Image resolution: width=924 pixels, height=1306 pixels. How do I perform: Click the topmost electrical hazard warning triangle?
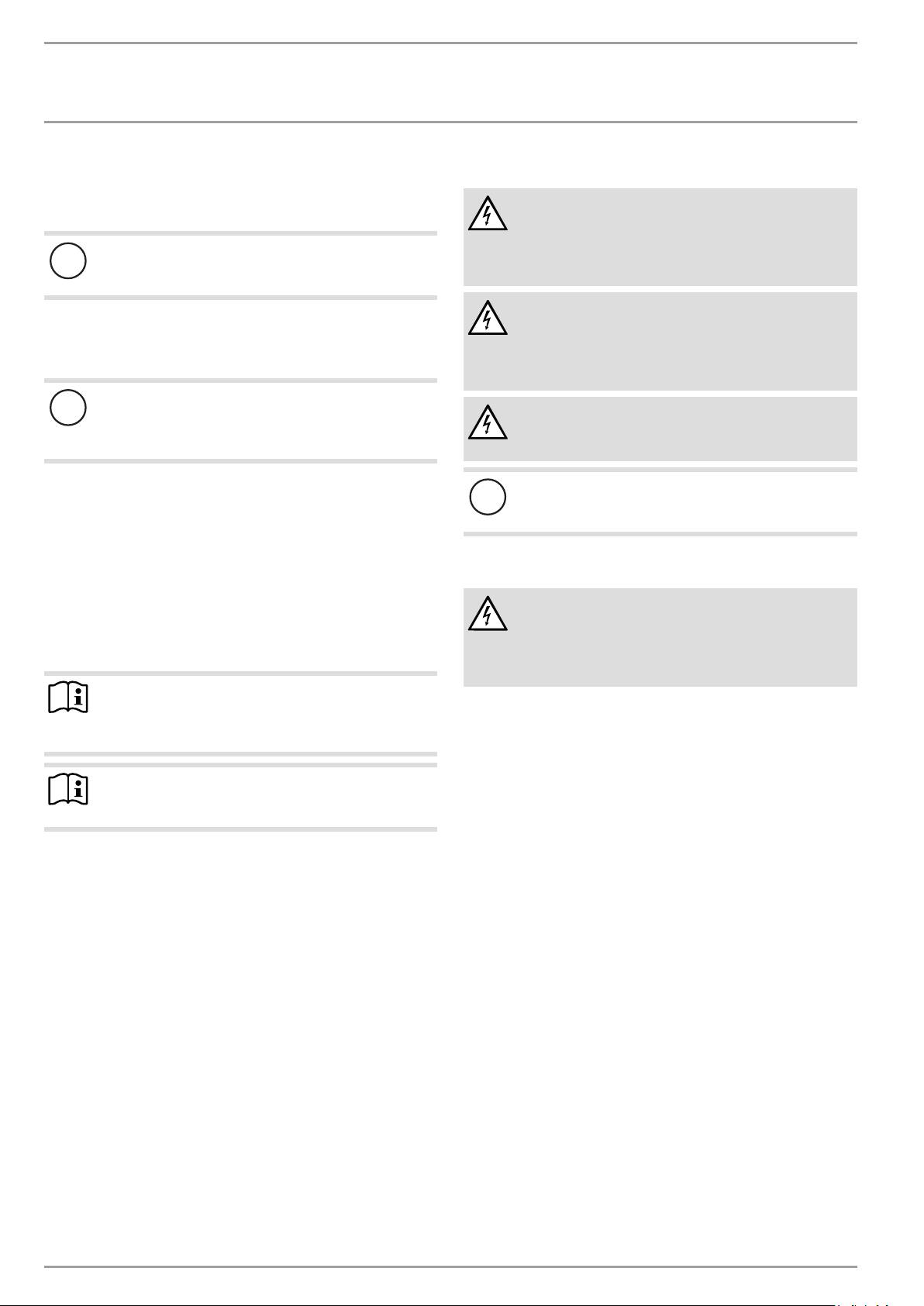point(488,215)
